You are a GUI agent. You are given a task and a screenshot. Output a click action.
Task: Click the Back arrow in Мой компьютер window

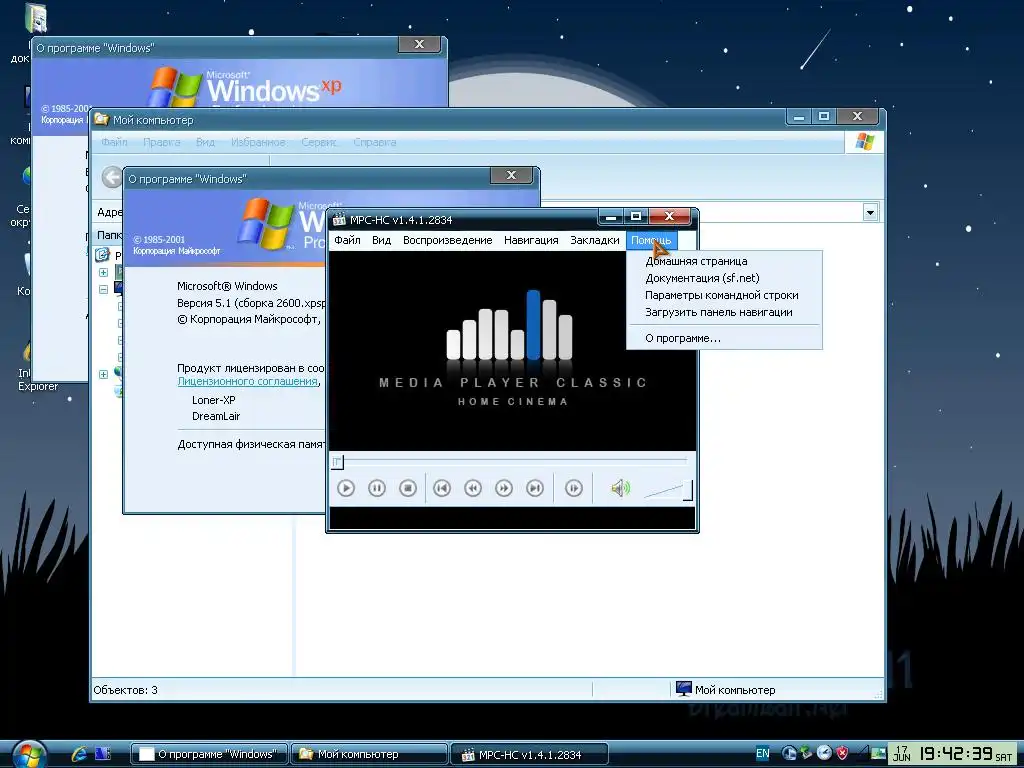point(112,177)
